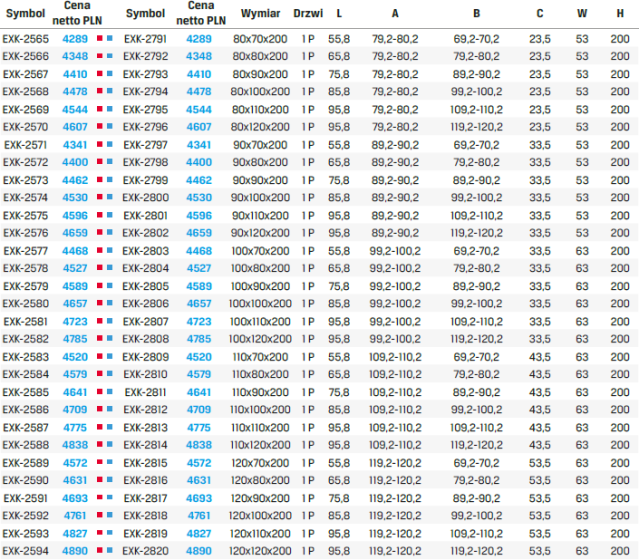Image resolution: width=639 pixels, height=560 pixels.
Task: Click the first Symbol column header
Action: point(25,13)
